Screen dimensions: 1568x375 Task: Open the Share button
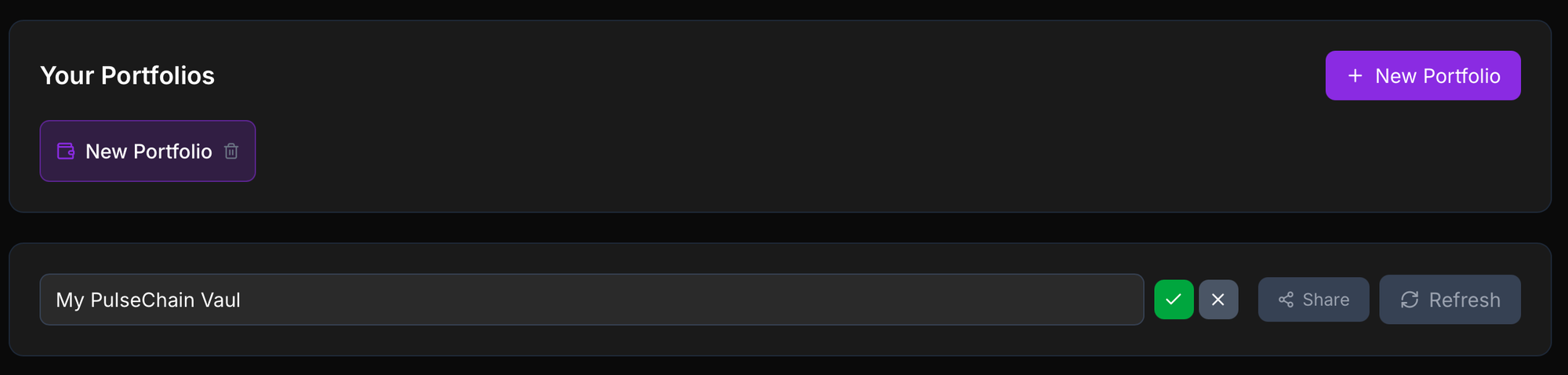(1313, 300)
